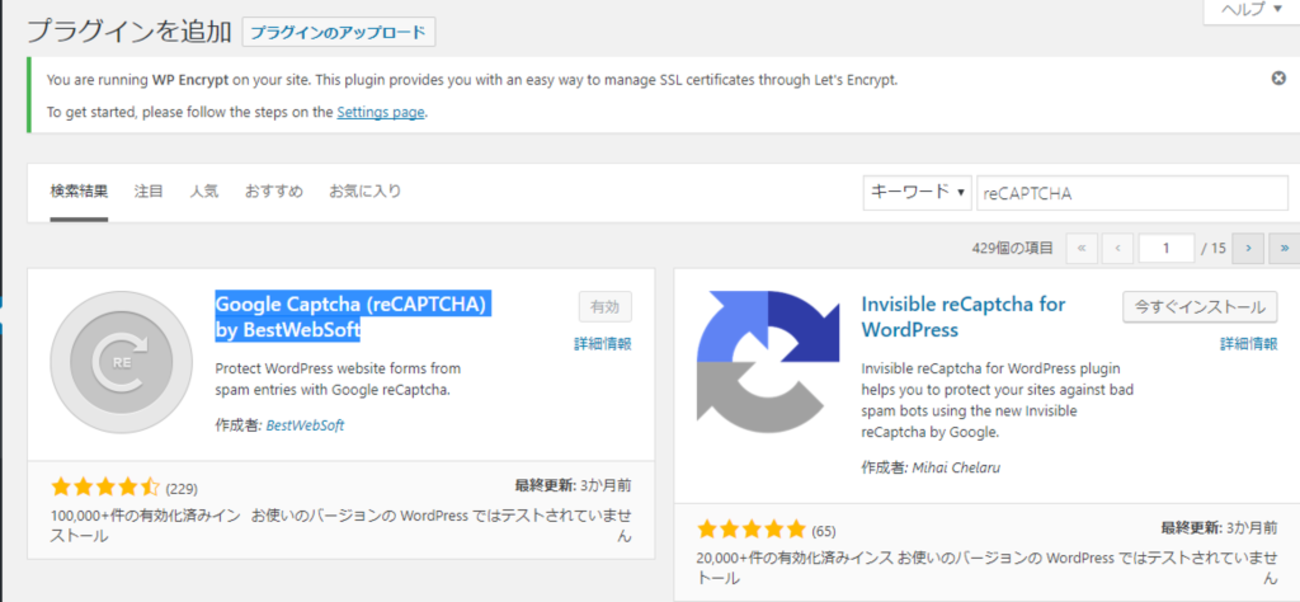The width and height of the screenshot is (1300, 602).
Task: Click the 100,000+ active installs text
Action: (145, 526)
